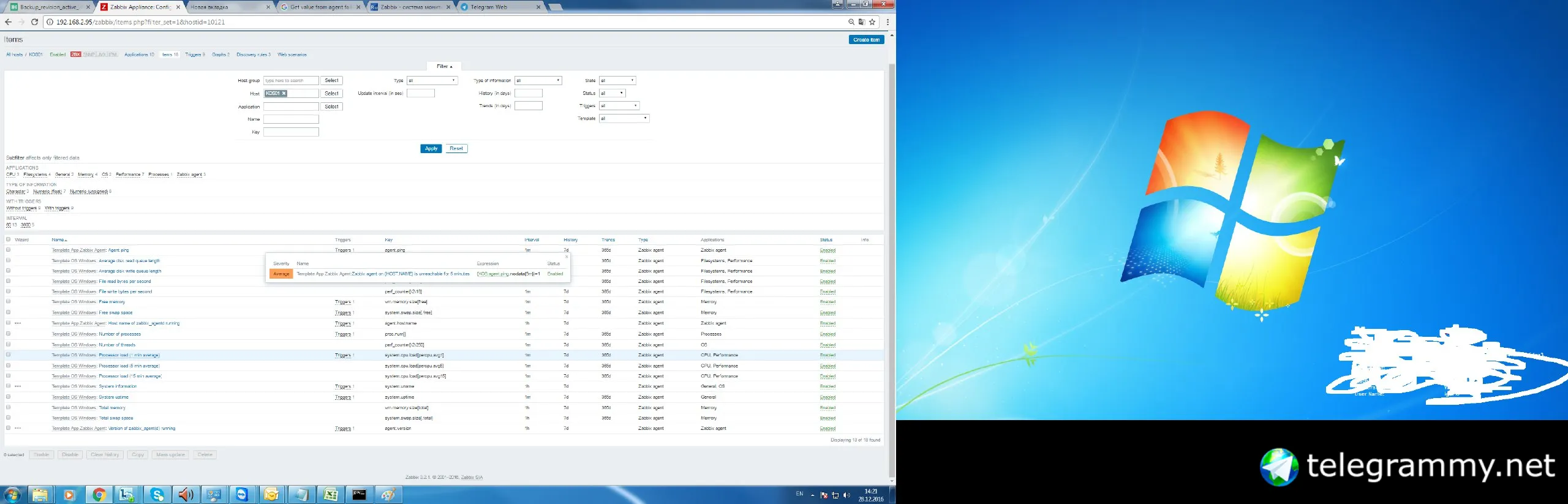Tick checkbox for File read bytes per second
1568x504 pixels.
click(x=9, y=281)
